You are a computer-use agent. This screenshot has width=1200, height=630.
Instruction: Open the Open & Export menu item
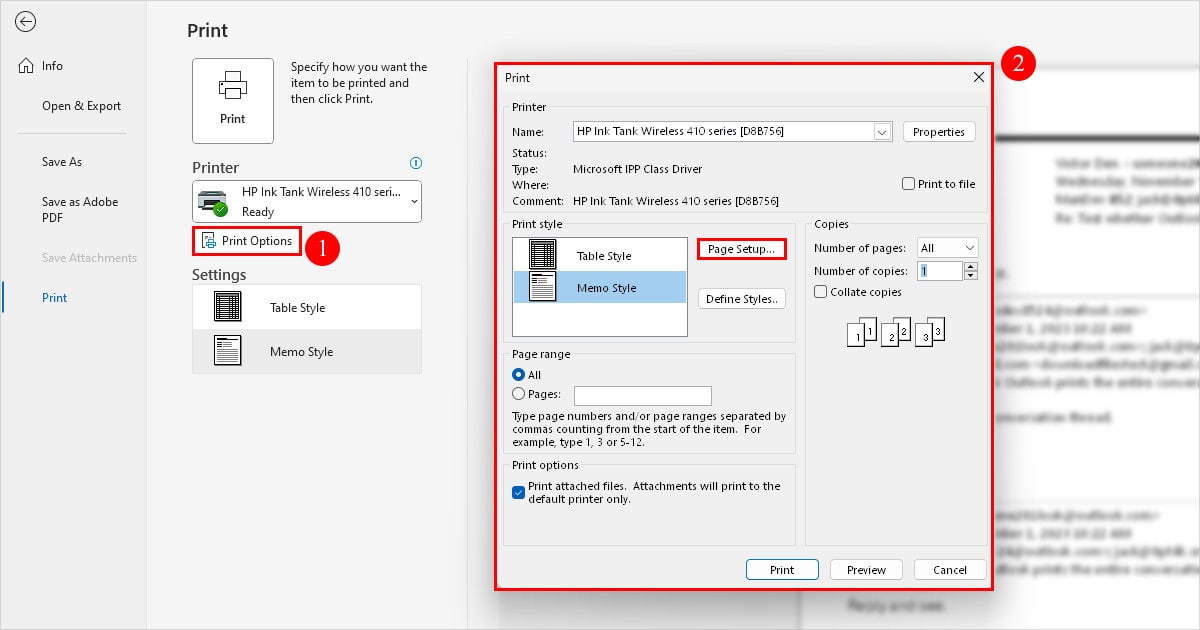coord(81,106)
